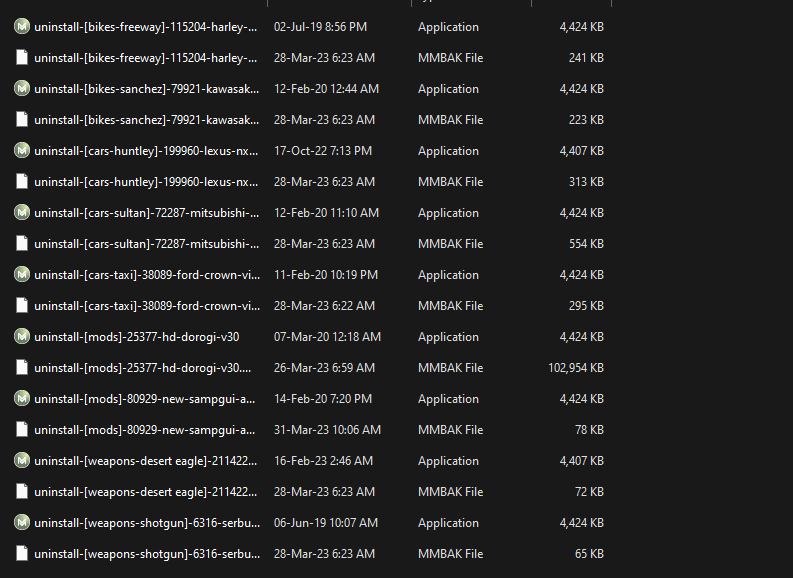The image size is (793, 578).
Task: Select the uninstall-[cars-huntley]-199960-lexus name dated 17-Oct-22
Action: point(146,151)
